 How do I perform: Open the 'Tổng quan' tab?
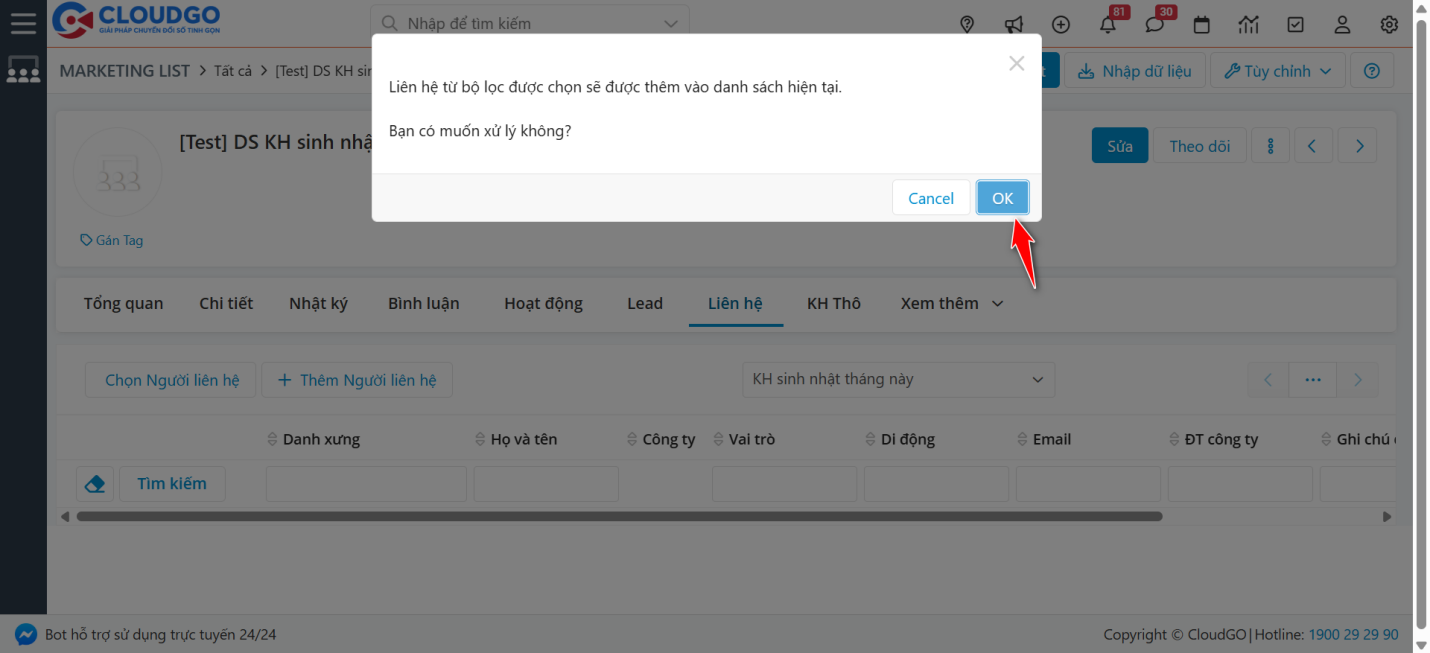(123, 303)
